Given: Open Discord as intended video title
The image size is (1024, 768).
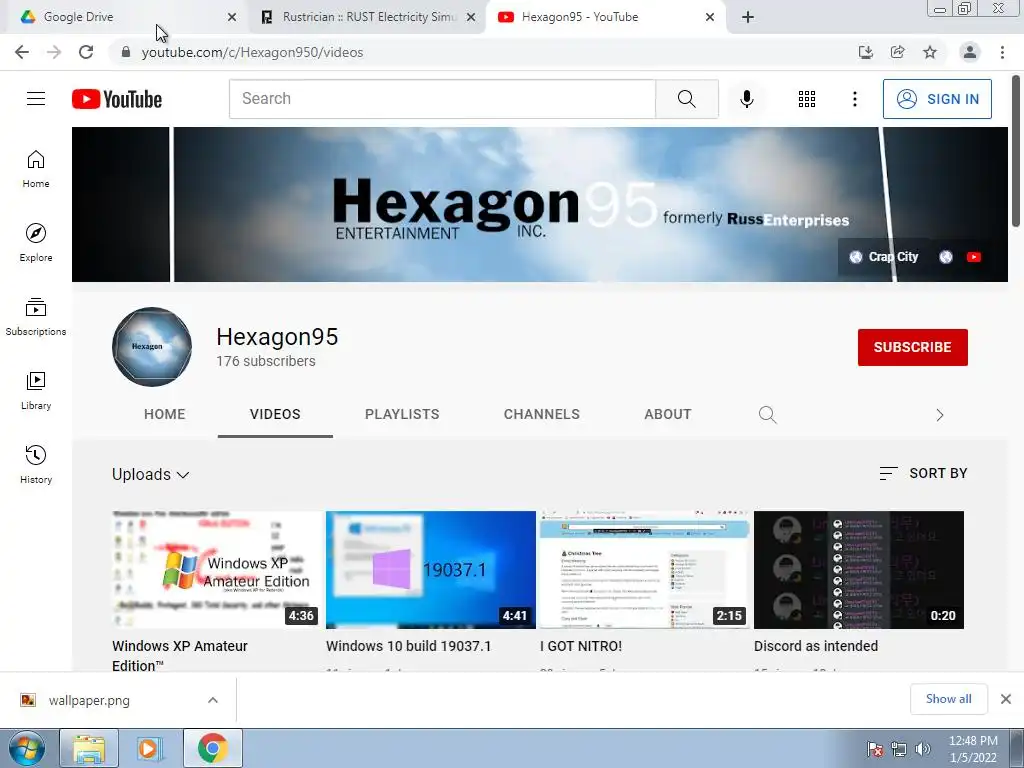Looking at the screenshot, I should click(816, 646).
